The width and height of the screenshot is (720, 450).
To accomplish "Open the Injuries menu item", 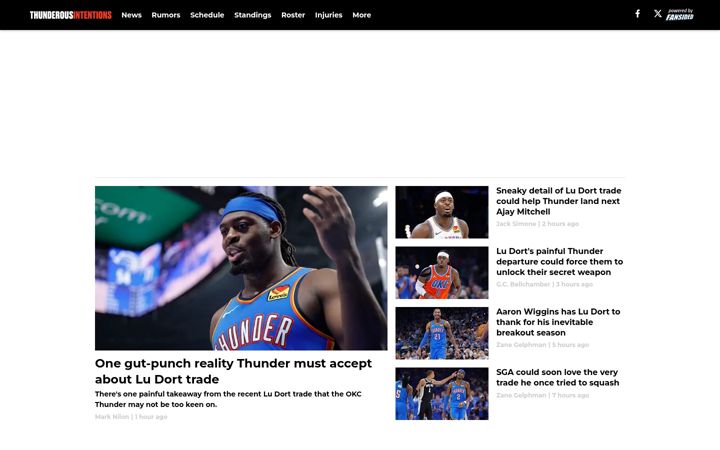I will 328,15.
